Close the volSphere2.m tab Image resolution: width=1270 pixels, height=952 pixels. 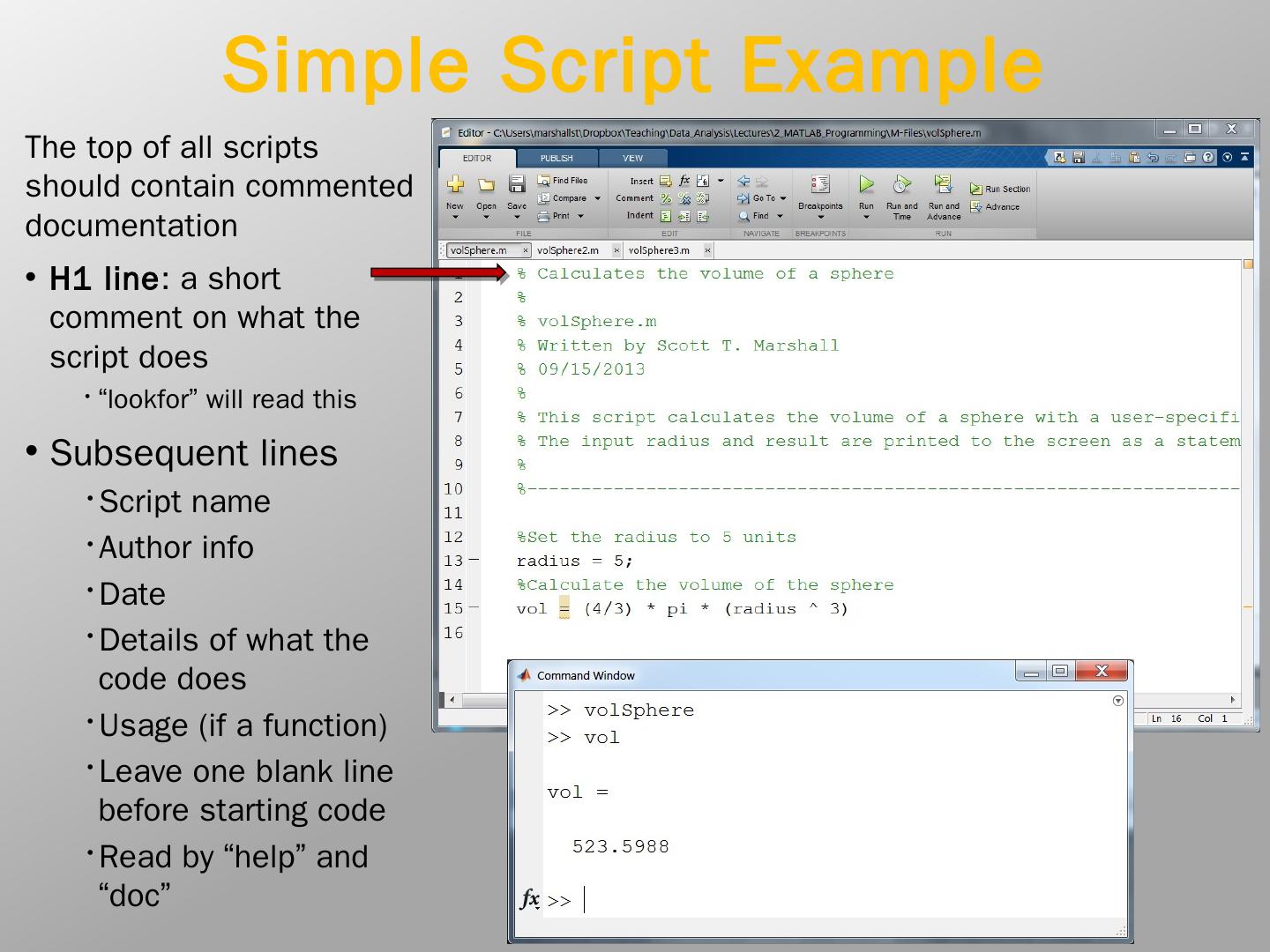(616, 250)
